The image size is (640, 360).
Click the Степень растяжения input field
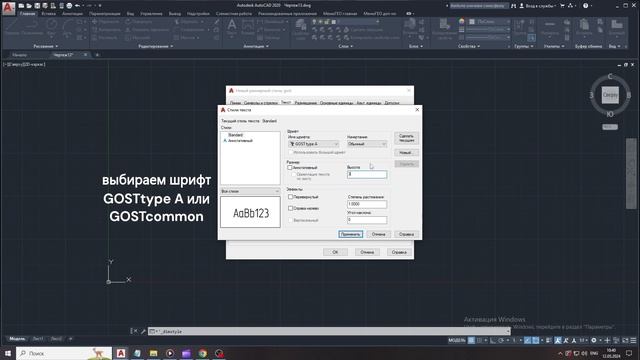click(367, 204)
